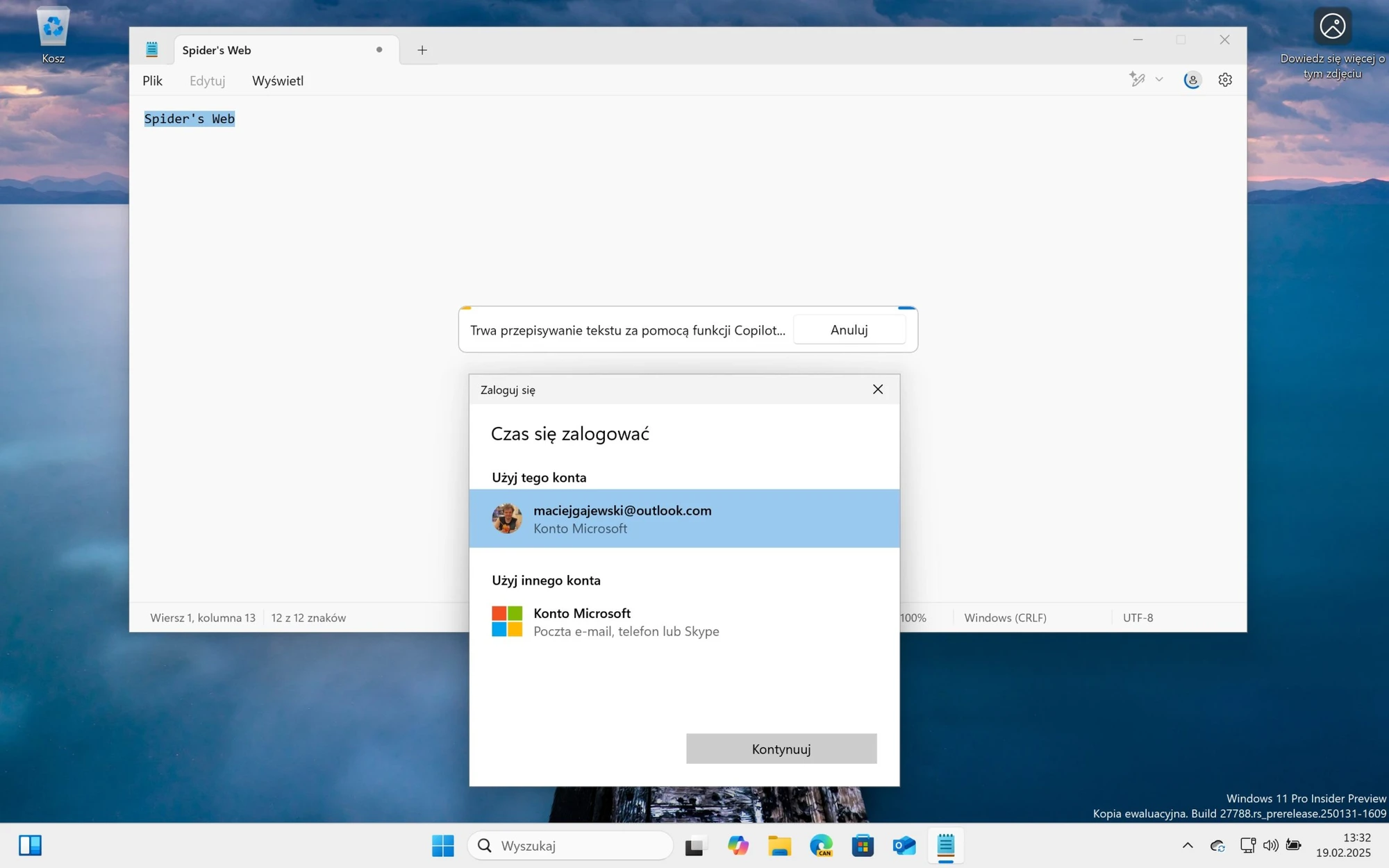Open the volume speaker tray icon
Screen dimensions: 1389x868
click(x=1270, y=845)
